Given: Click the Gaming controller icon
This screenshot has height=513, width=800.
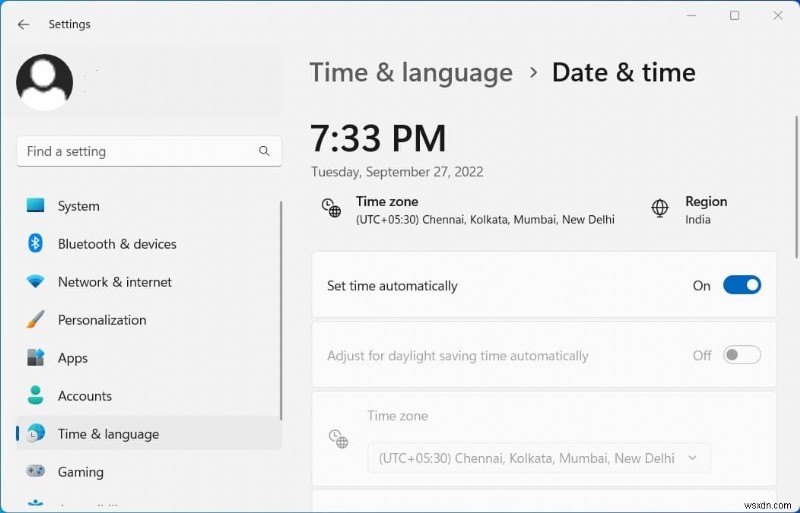Looking at the screenshot, I should (36, 472).
